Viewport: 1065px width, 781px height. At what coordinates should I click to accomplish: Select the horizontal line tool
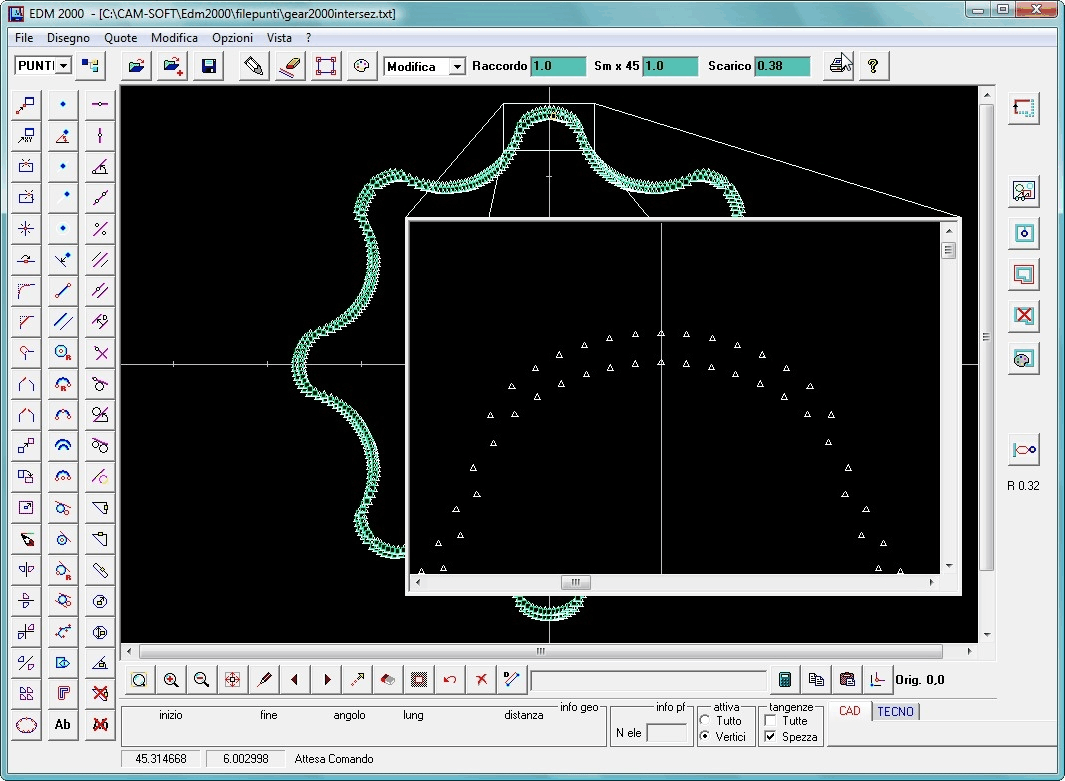(x=100, y=104)
